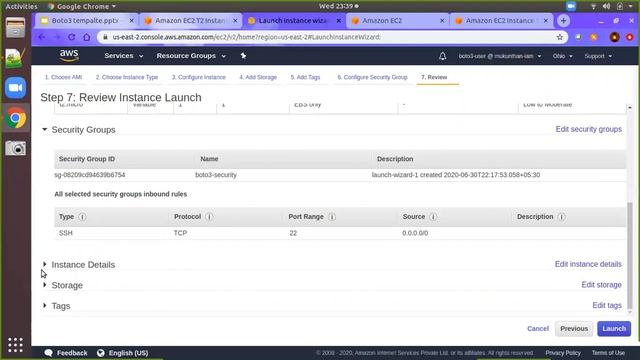
Task: Bookmark this page with star icon
Action: [x=560, y=37]
